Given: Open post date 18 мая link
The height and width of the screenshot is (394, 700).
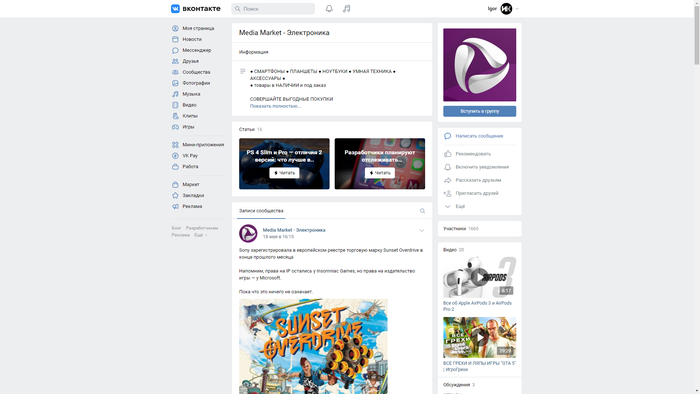Looking at the screenshot, I should 278,237.
